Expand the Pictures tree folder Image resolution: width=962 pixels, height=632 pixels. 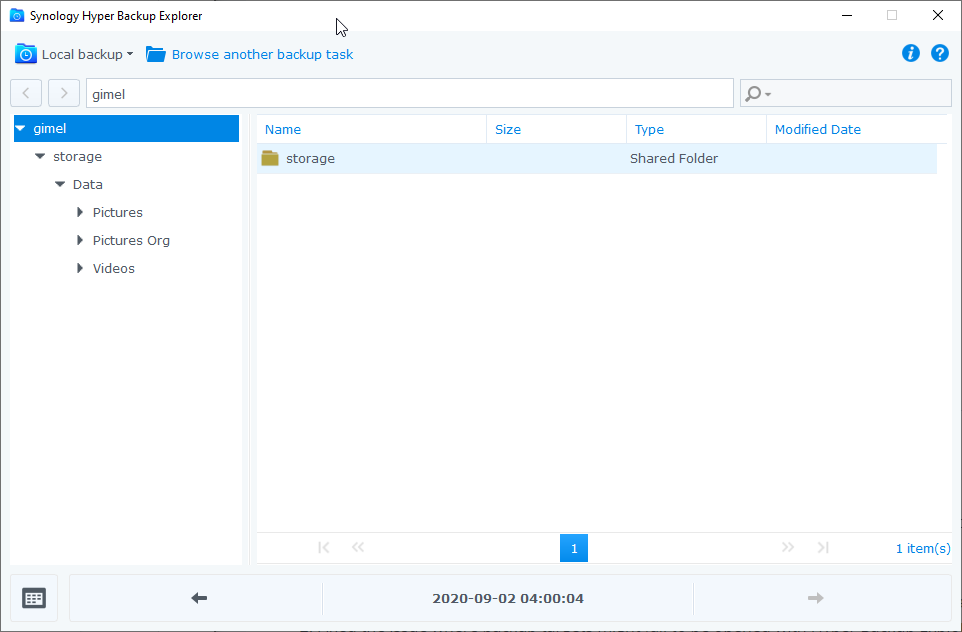80,212
